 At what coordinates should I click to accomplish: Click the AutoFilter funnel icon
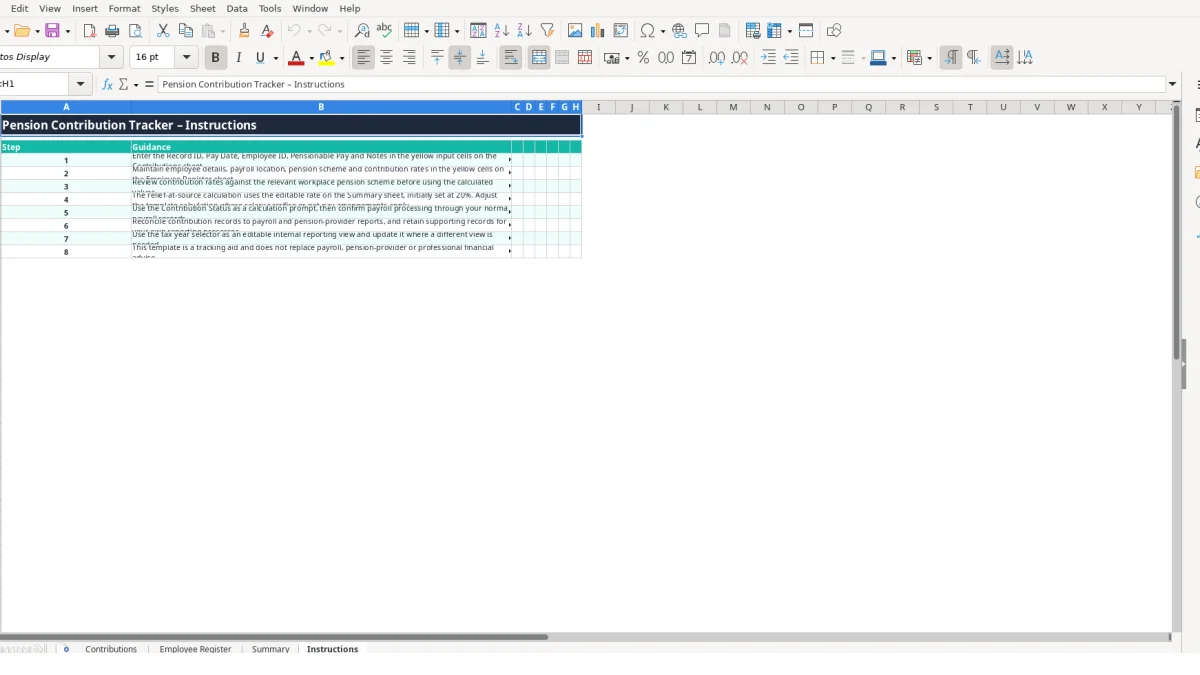[x=547, y=31]
